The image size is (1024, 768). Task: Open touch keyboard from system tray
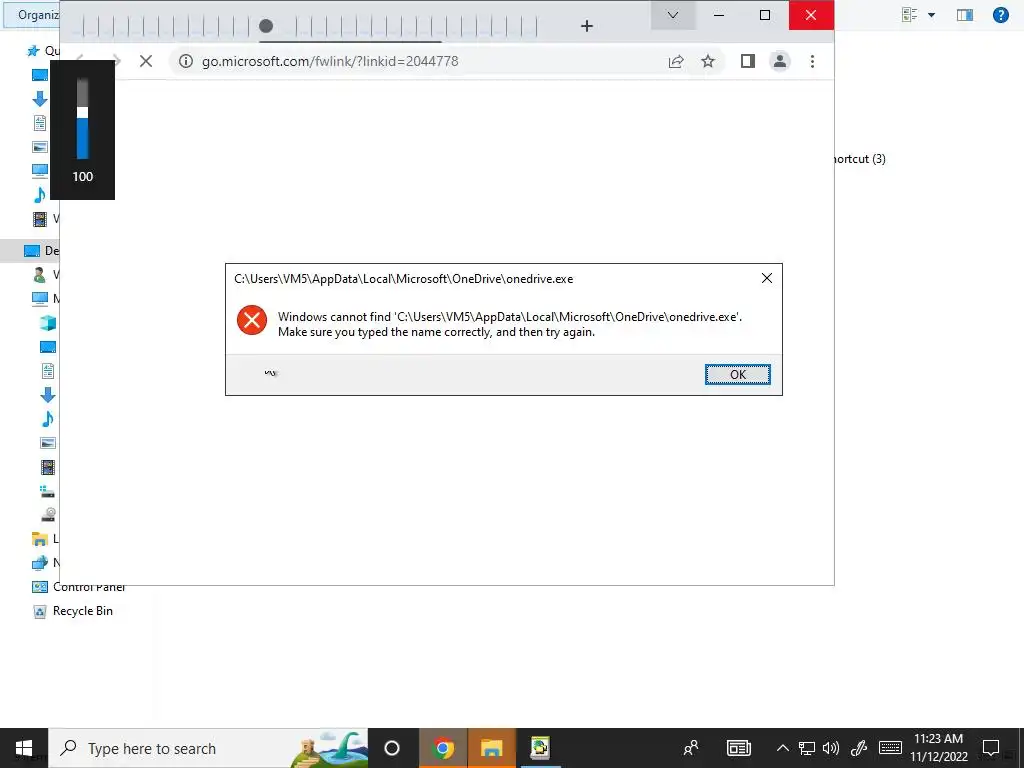coord(890,748)
